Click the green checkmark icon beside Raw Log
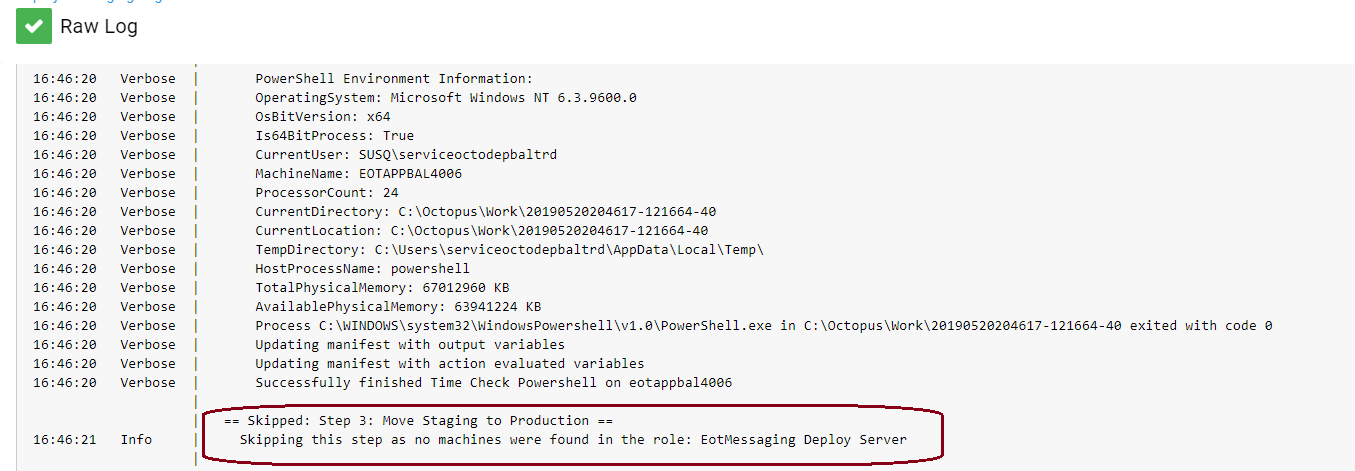Viewport: 1355px width, 471px height. pos(33,27)
